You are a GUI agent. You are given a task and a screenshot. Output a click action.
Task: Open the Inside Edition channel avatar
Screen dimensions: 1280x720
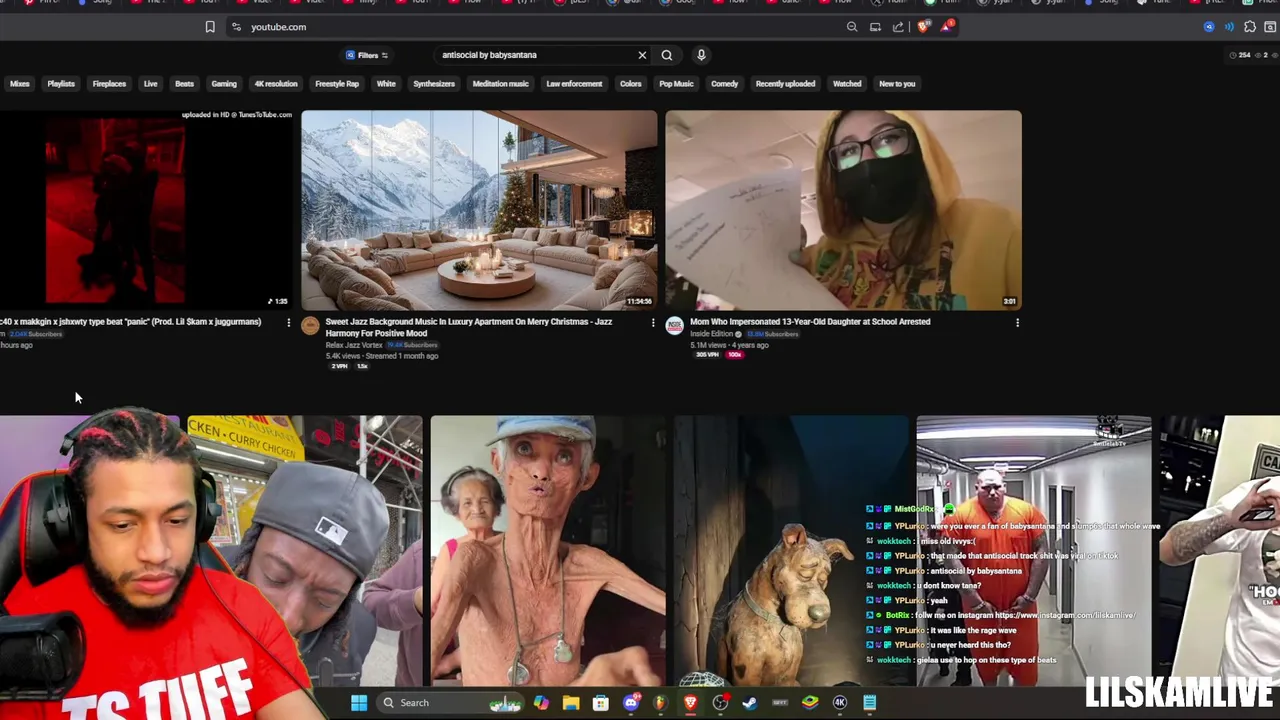pyautogui.click(x=675, y=326)
